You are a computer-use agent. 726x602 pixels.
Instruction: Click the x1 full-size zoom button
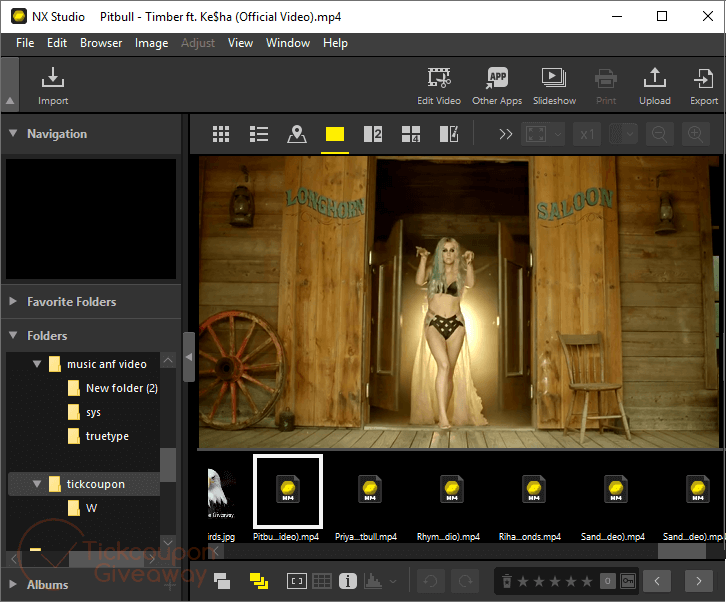[587, 134]
